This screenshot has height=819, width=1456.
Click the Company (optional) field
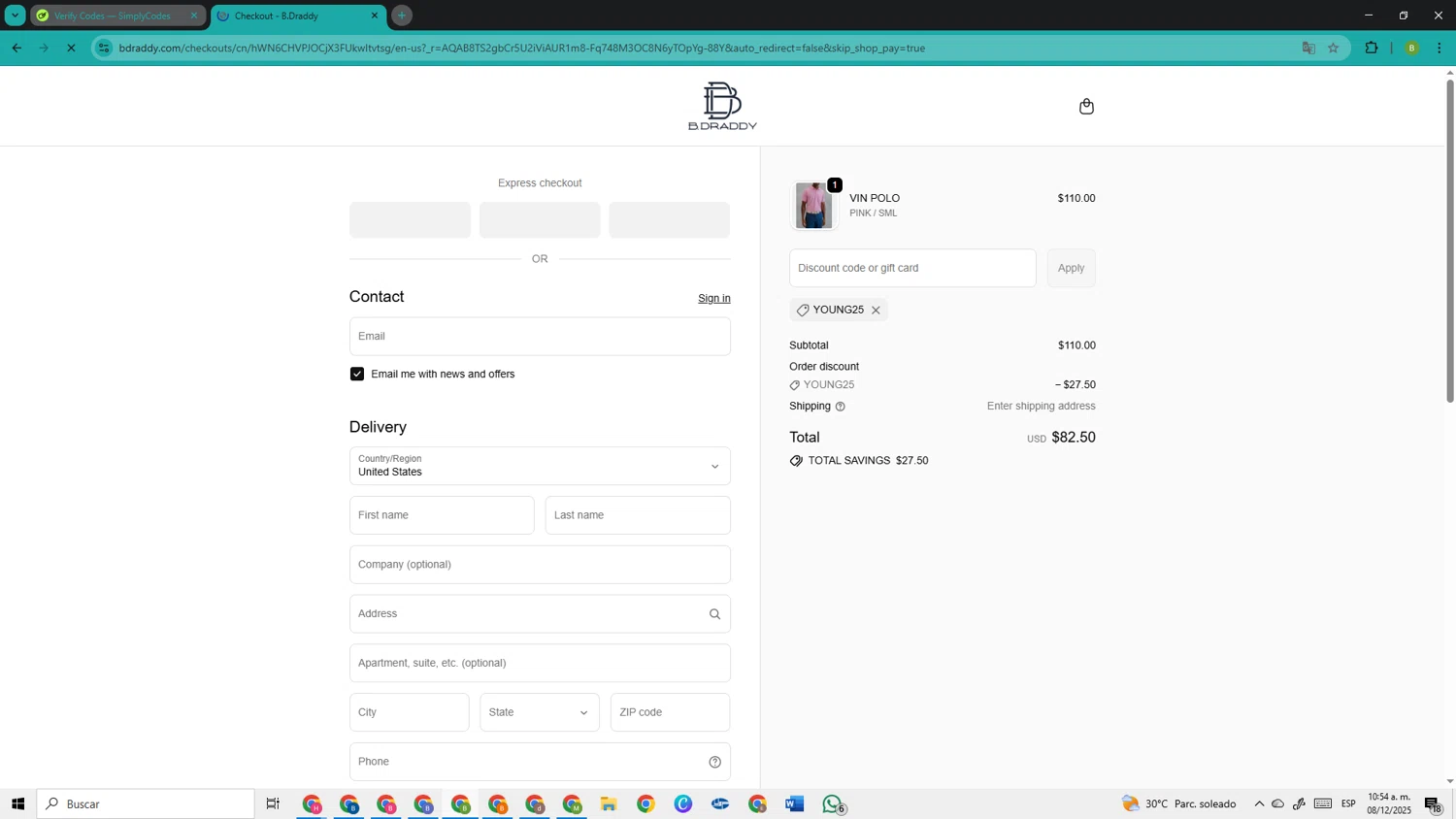(540, 565)
